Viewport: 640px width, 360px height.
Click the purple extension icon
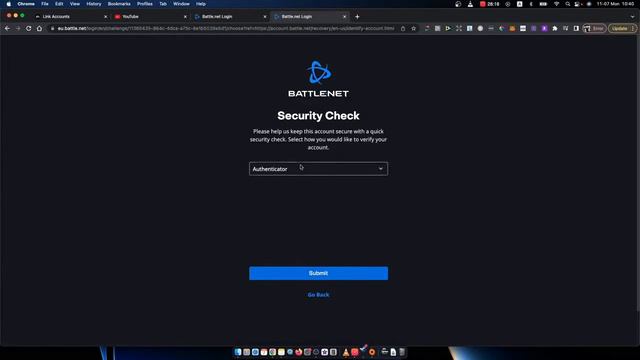pos(544,29)
